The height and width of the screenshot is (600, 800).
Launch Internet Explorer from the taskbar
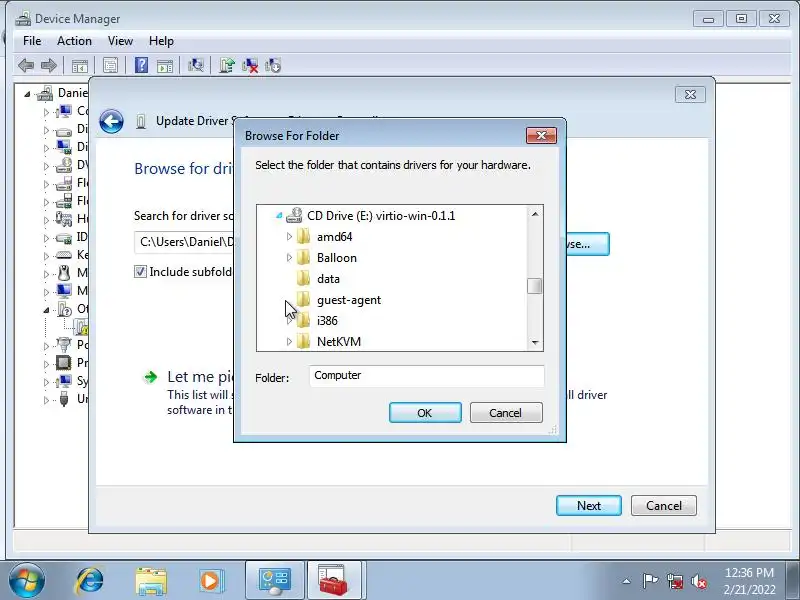point(90,581)
